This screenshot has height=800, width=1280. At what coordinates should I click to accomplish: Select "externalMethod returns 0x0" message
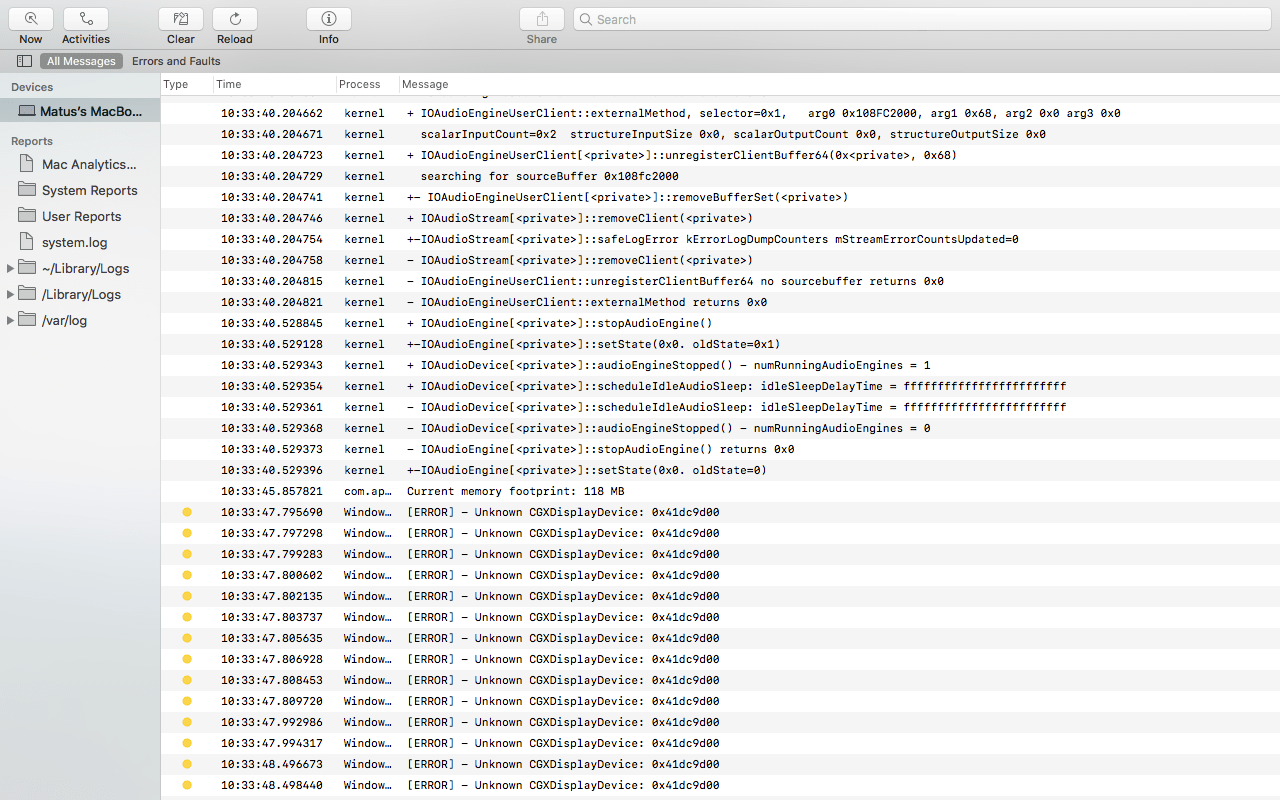click(587, 302)
